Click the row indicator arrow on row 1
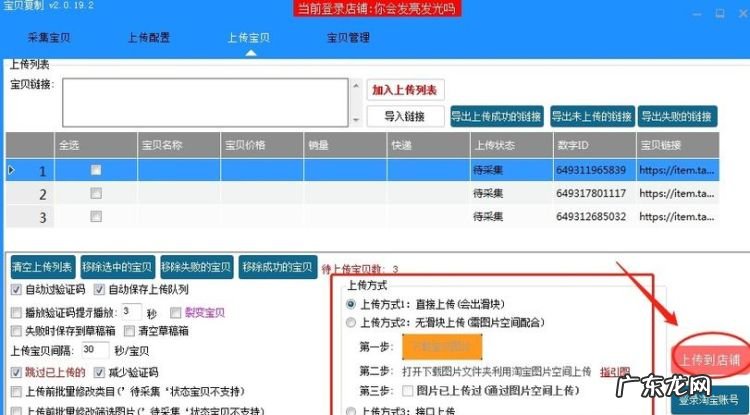The image size is (750, 415). (x=12, y=170)
